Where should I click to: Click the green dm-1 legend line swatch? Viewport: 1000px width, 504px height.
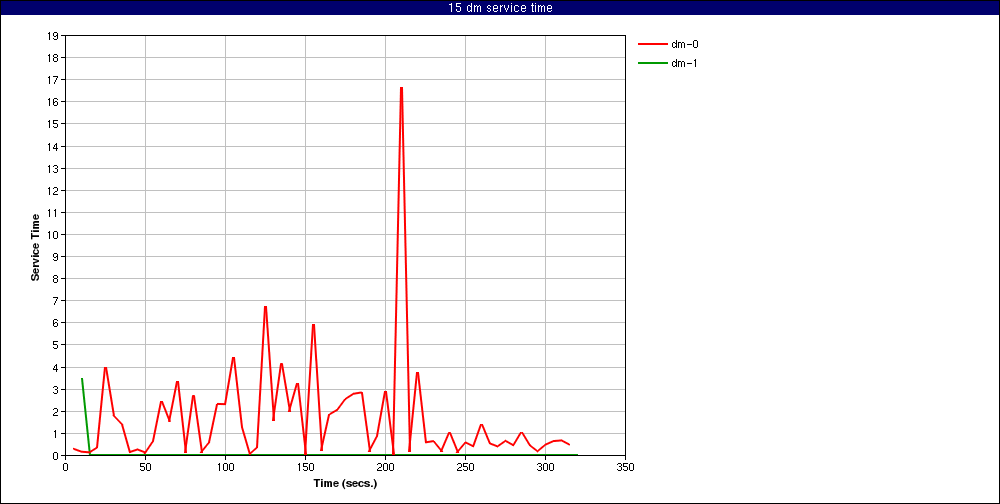[x=651, y=63]
